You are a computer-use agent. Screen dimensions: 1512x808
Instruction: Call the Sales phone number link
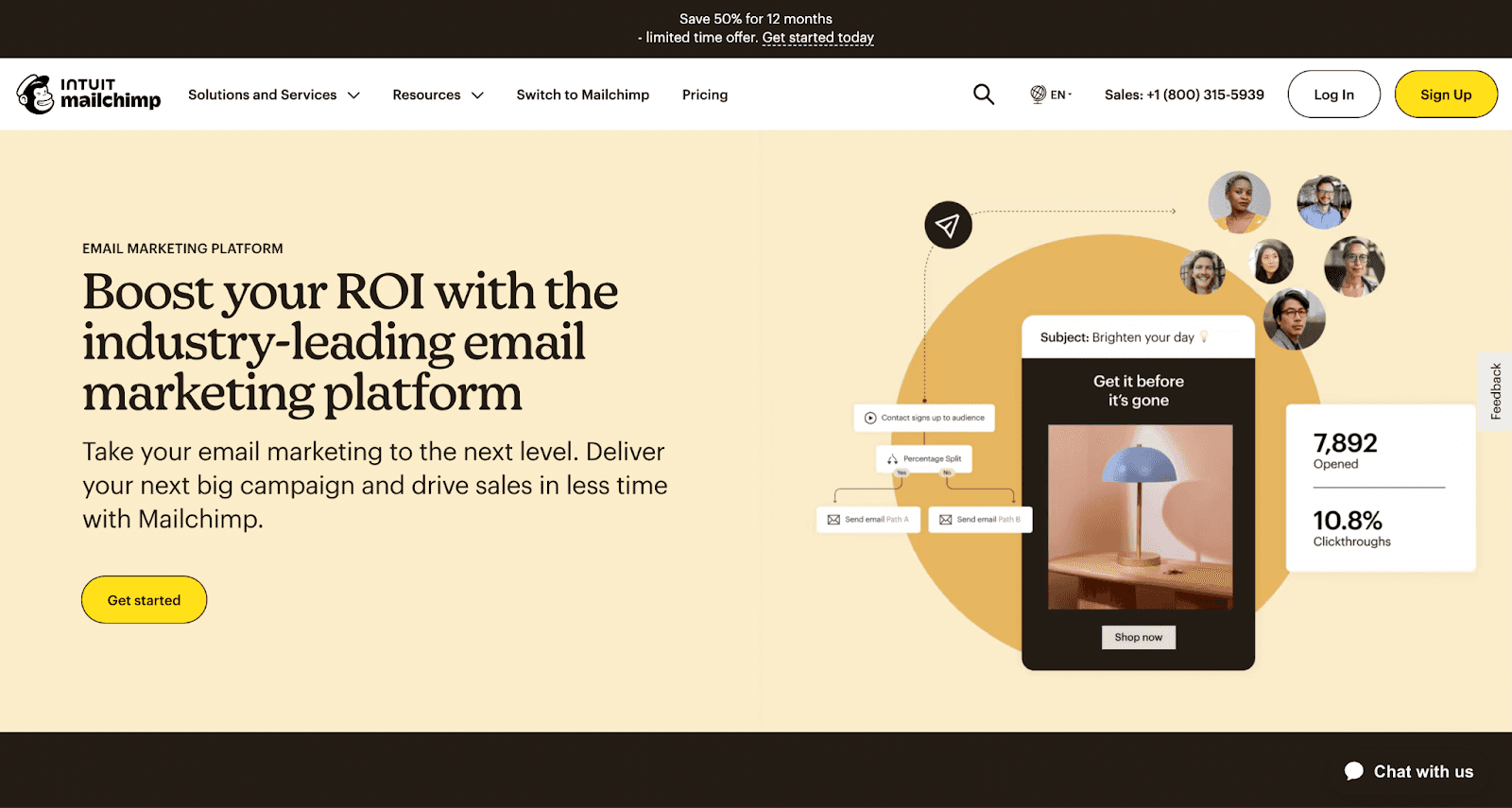coord(1184,95)
